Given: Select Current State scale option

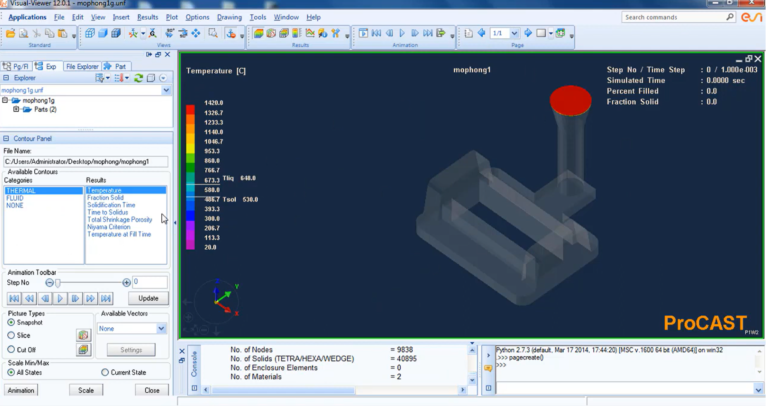Looking at the screenshot, I should 105,373.
